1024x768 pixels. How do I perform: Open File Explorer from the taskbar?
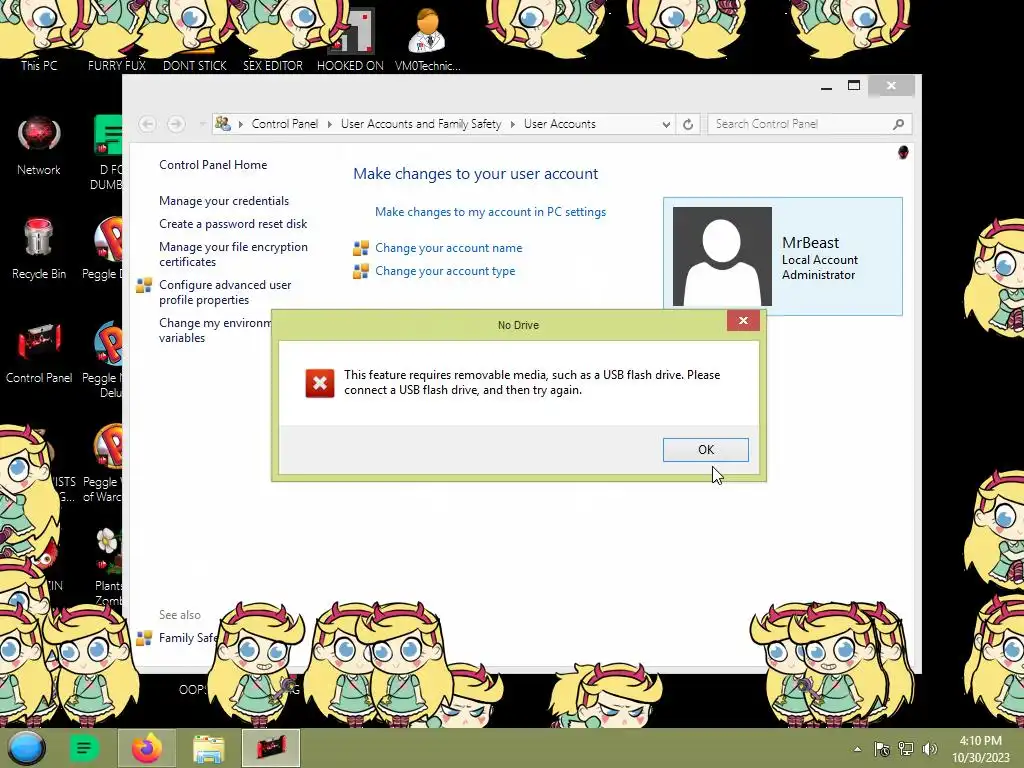(209, 748)
